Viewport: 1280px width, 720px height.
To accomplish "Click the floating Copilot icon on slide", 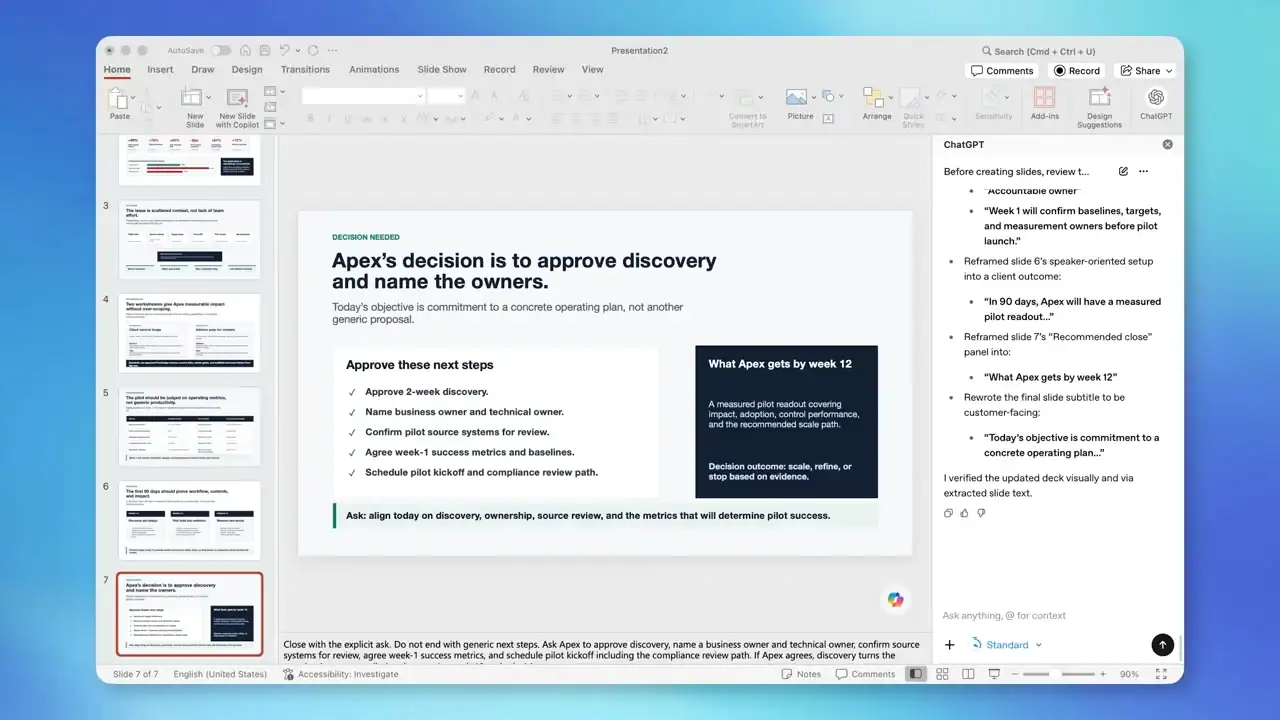I will 895,599.
